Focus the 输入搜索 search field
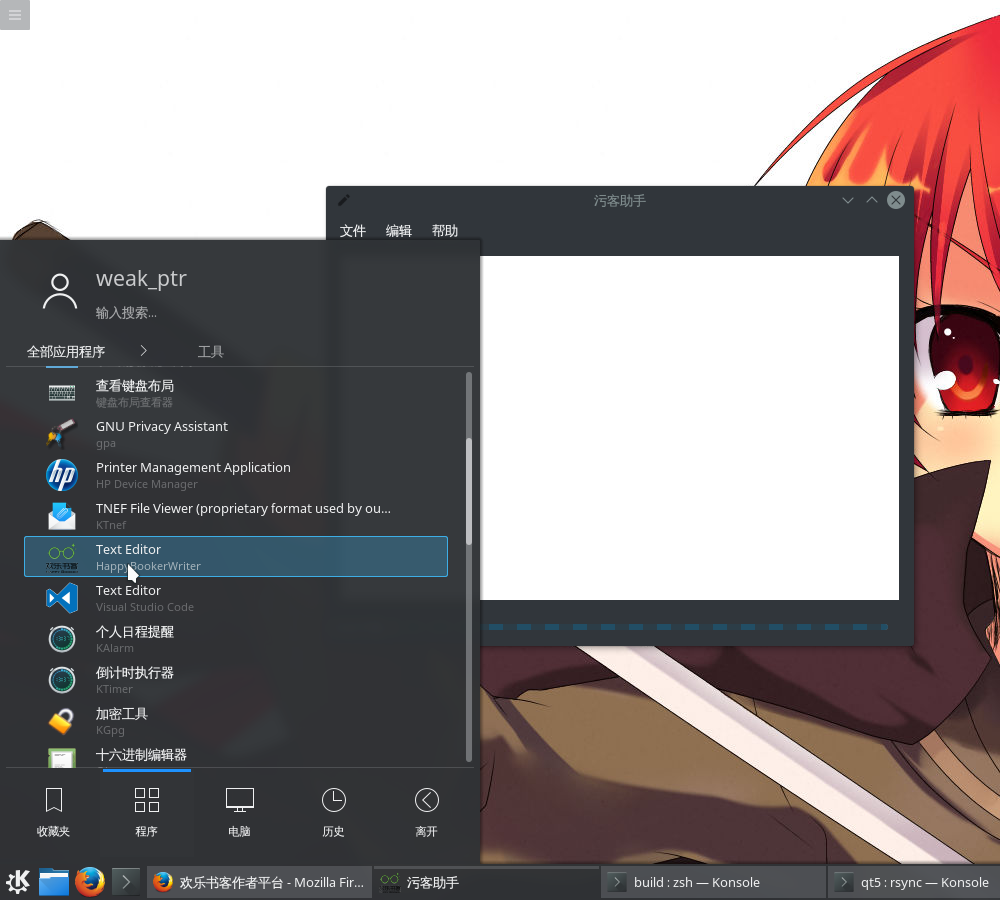This screenshot has width=1000, height=900. click(126, 313)
